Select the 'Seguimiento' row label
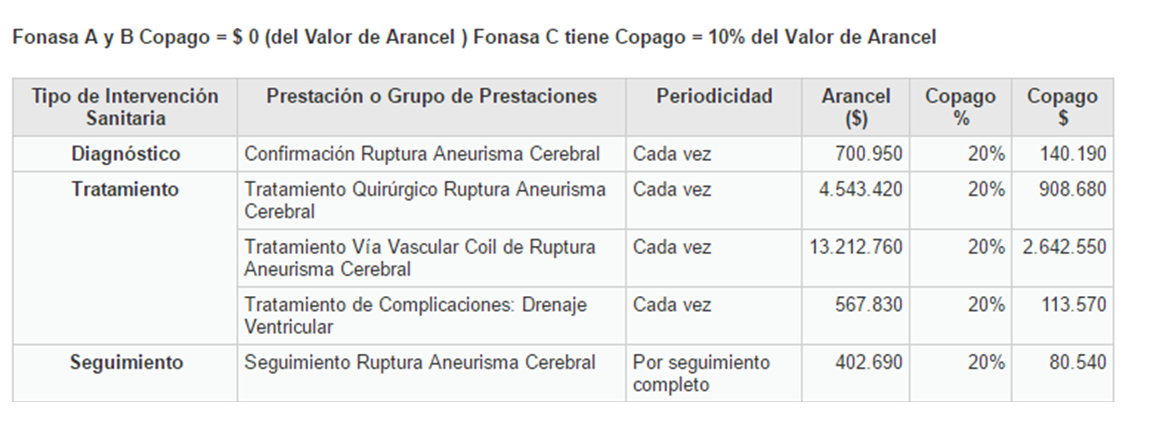This screenshot has width=1155, height=437. [x=125, y=363]
